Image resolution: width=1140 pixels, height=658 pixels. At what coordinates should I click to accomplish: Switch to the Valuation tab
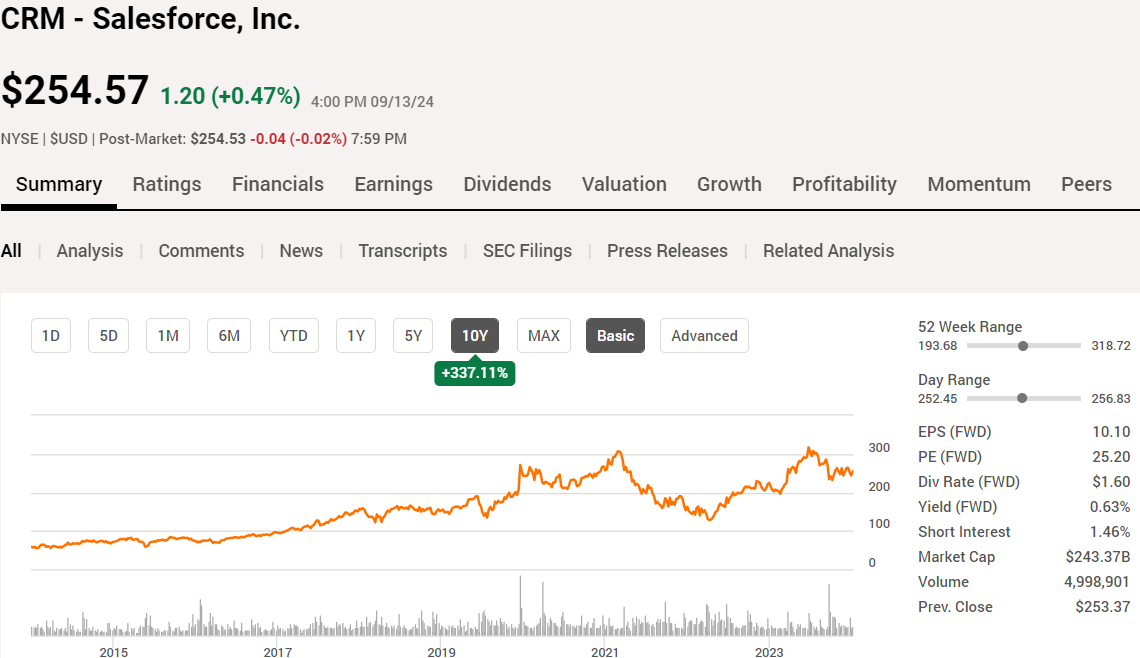624,185
